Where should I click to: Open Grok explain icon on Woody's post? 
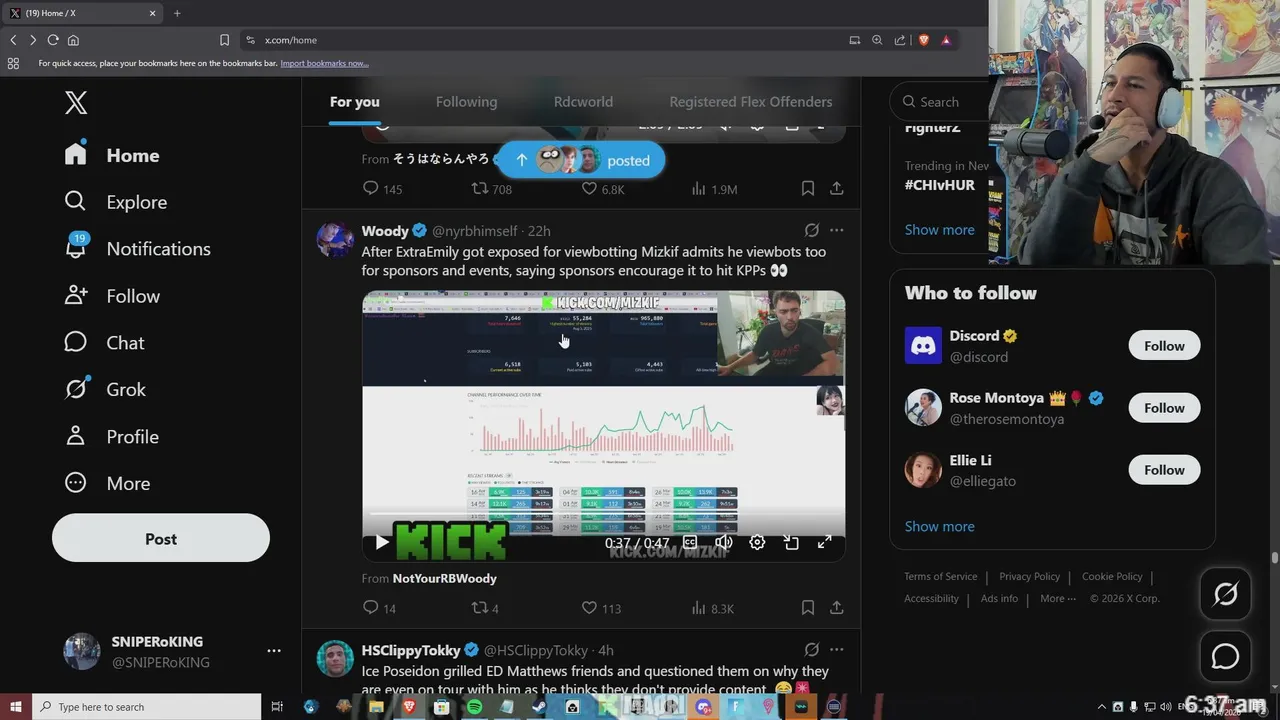pos(812,230)
